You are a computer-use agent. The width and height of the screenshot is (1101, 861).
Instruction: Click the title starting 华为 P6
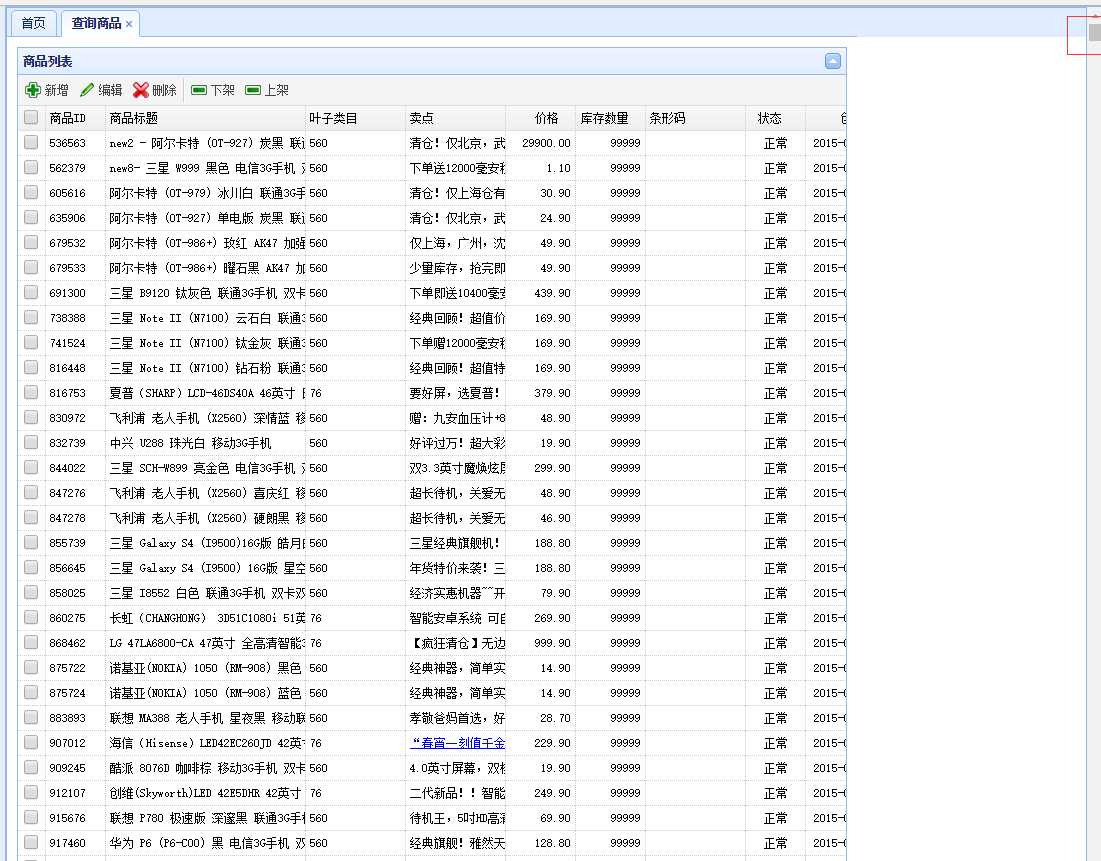(207, 843)
